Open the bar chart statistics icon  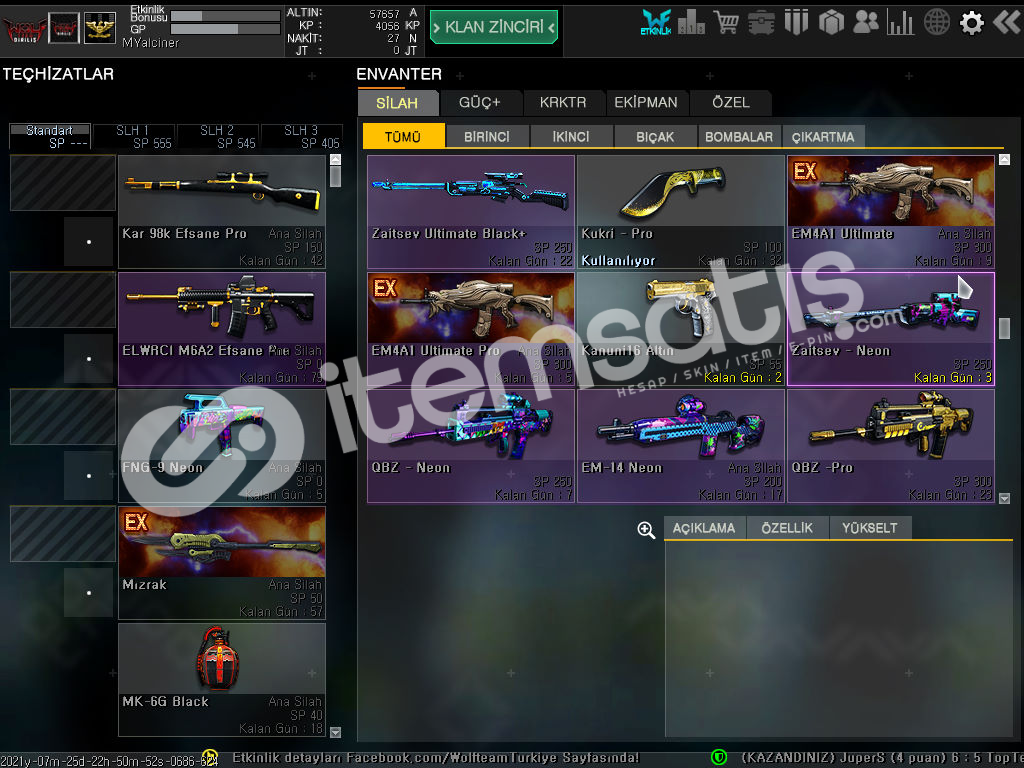(901, 23)
